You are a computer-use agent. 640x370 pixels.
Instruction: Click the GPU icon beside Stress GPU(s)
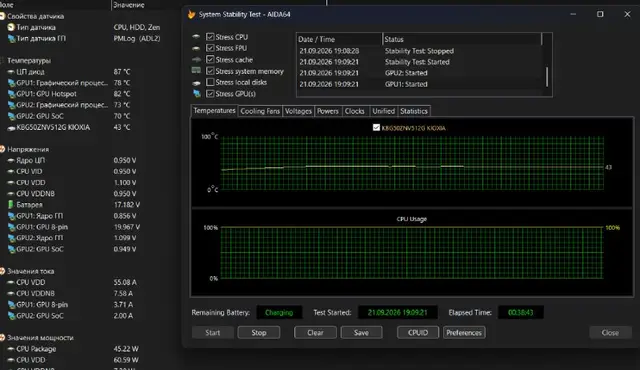click(197, 93)
